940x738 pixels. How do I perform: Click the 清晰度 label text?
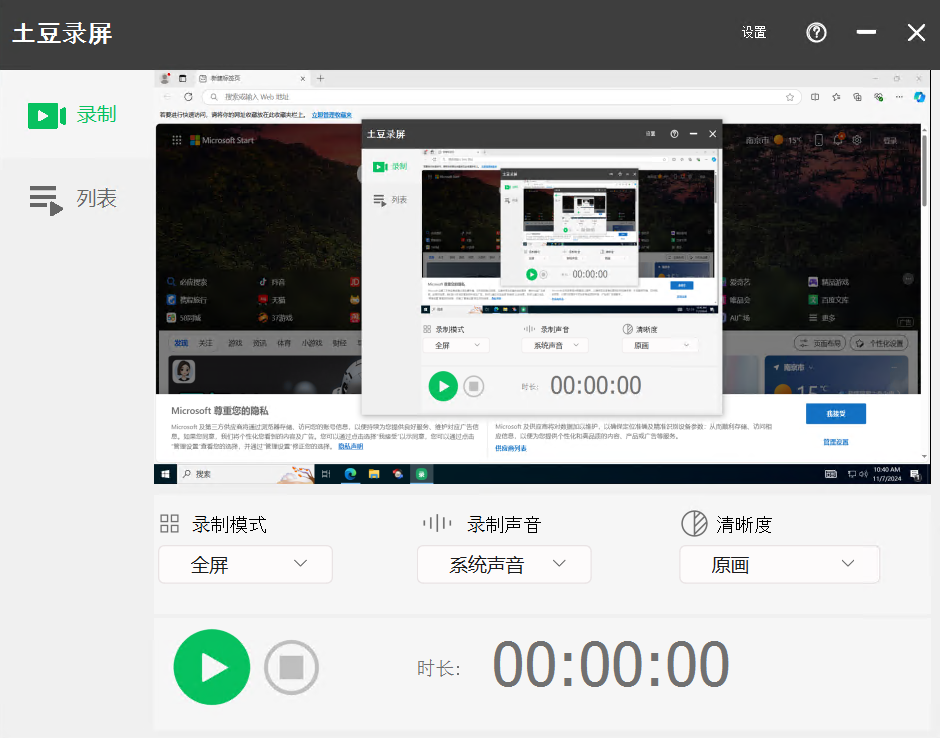pos(744,525)
